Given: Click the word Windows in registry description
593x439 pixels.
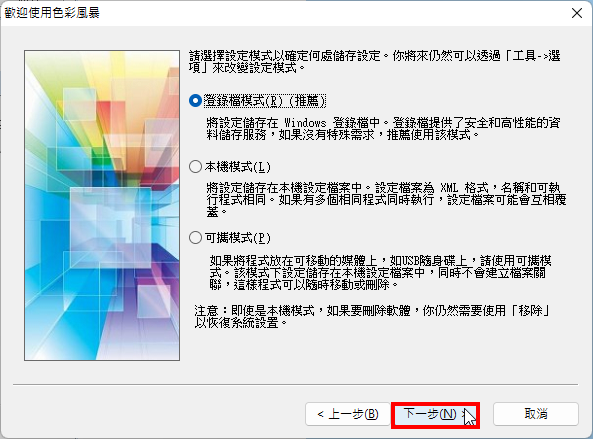Looking at the screenshot, I should coord(305,123).
